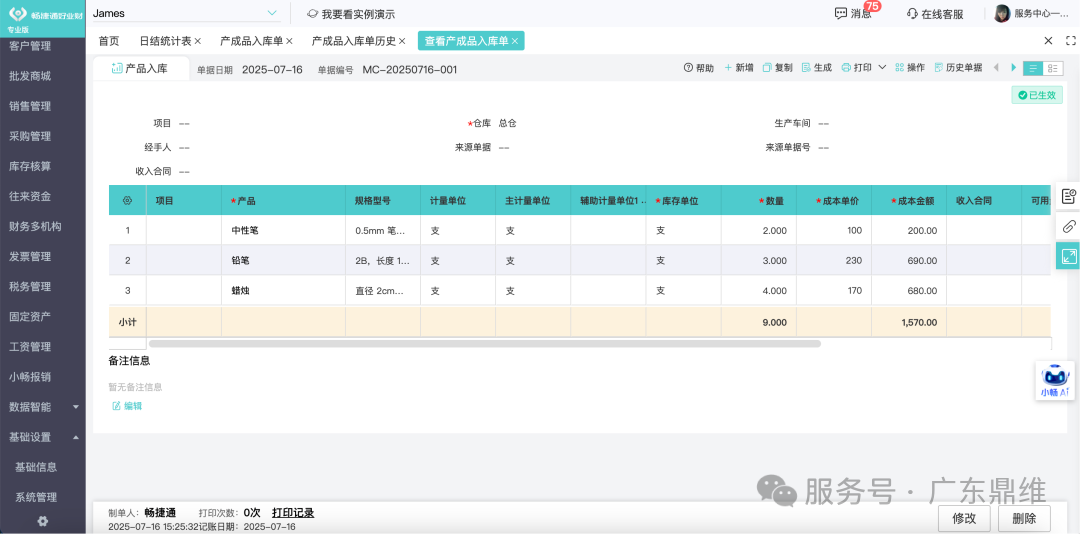1080x534 pixels.
Task: Close all tabs X icon
Action: pyautogui.click(x=1048, y=41)
